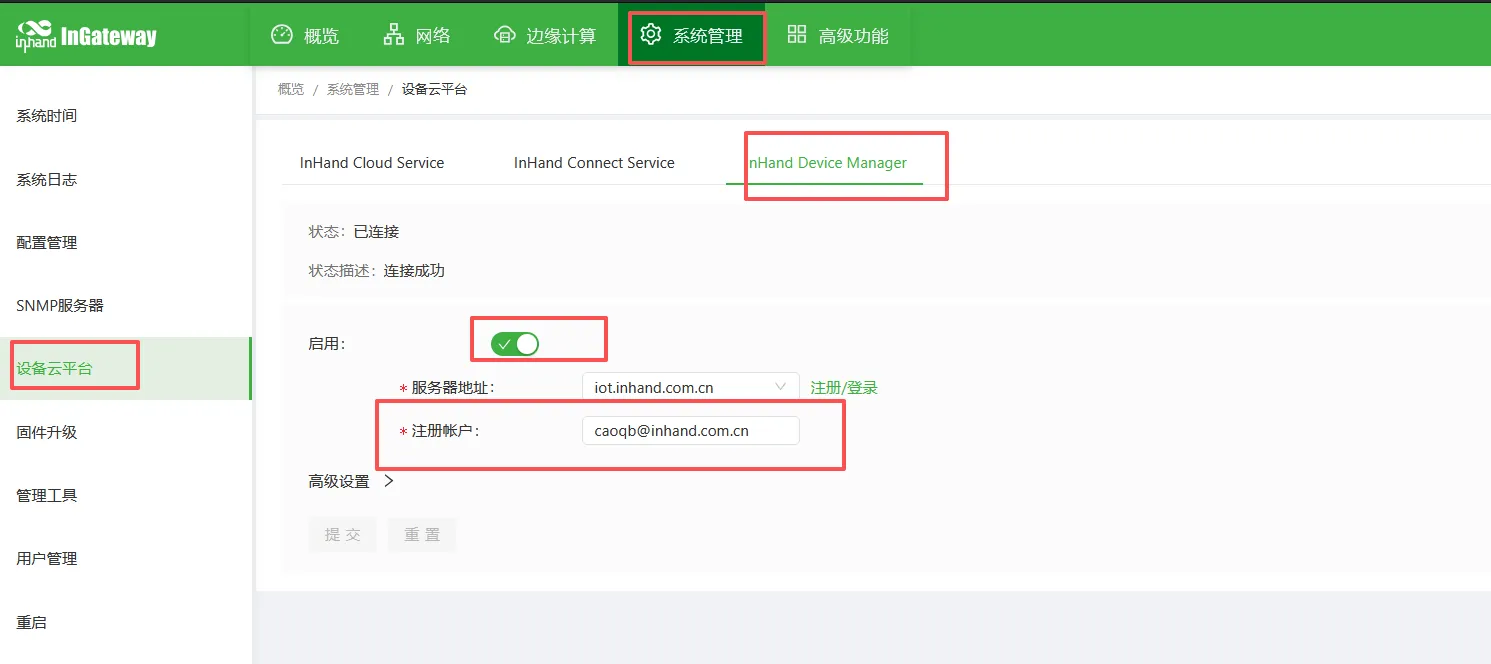
Task: Click the 系统管理 breadcrumb link
Action: pyautogui.click(x=353, y=90)
